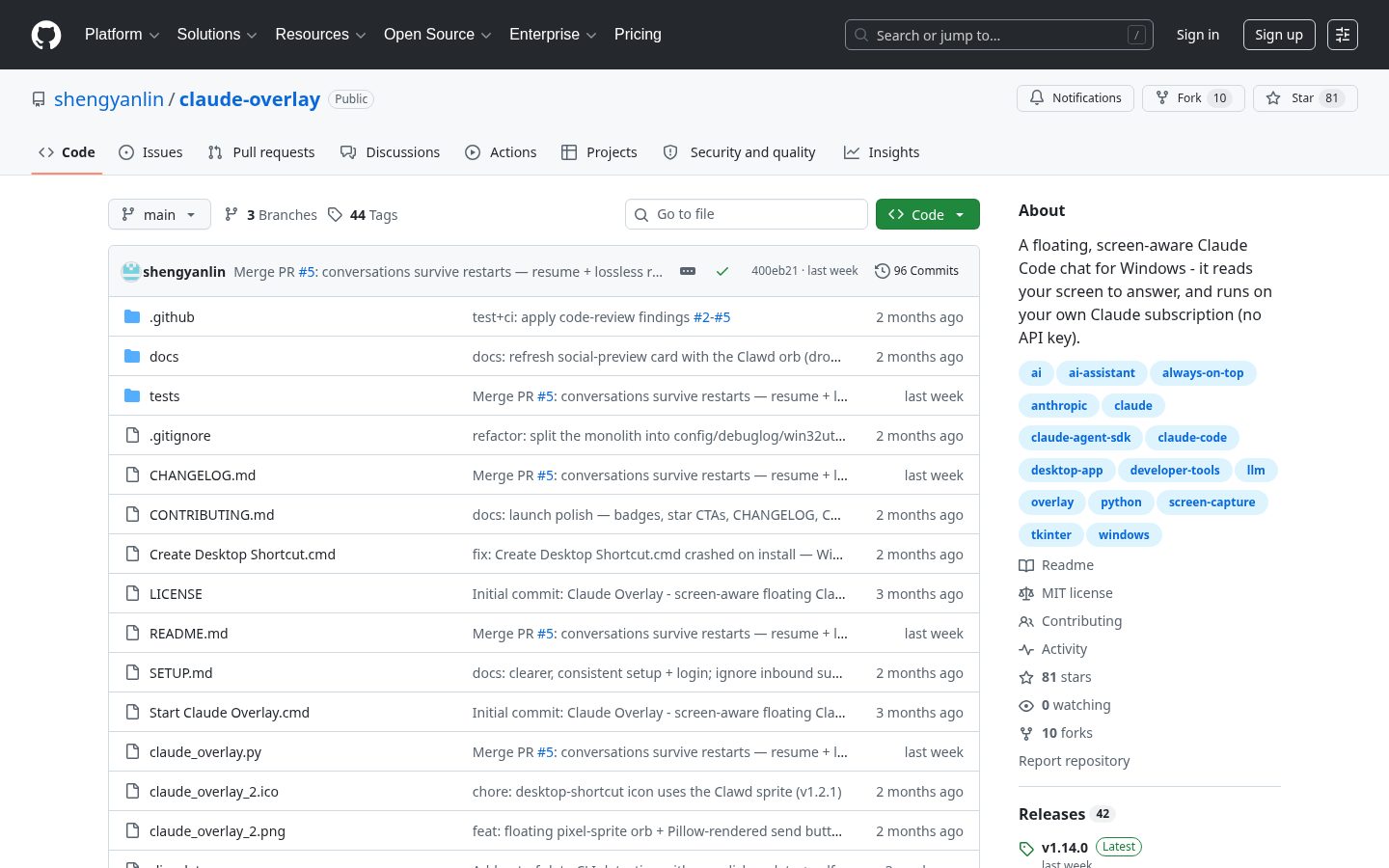The height and width of the screenshot is (868, 1389).
Task: Open the shengyanlin owner link in title
Action: click(x=109, y=99)
